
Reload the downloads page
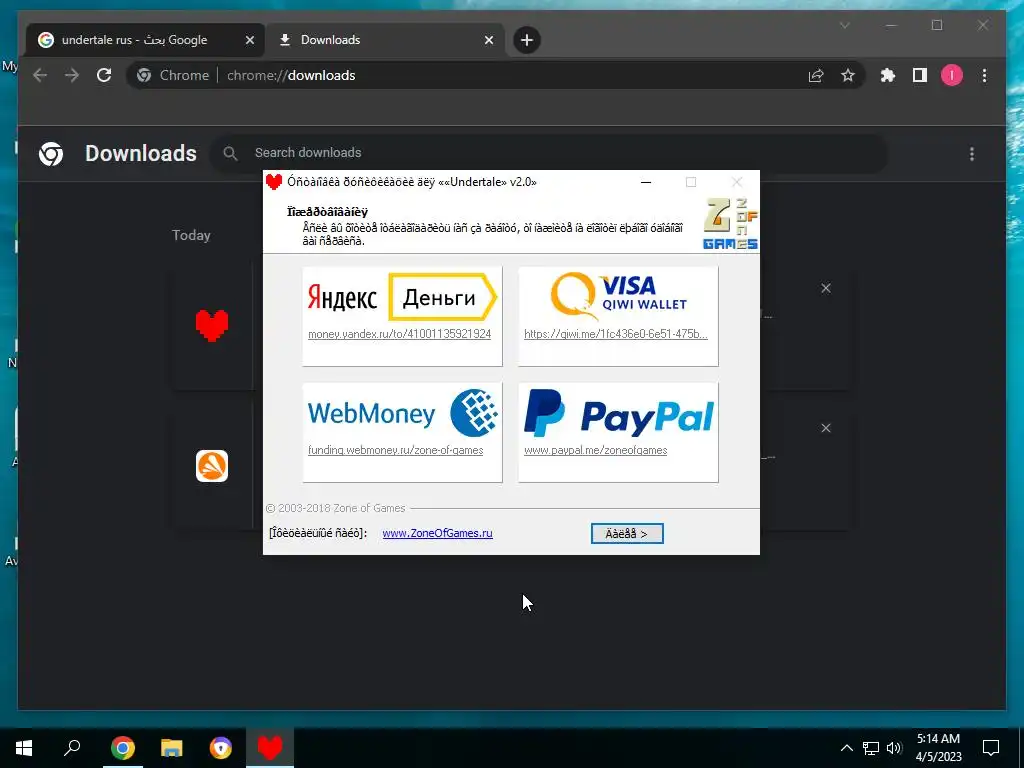pyautogui.click(x=104, y=76)
